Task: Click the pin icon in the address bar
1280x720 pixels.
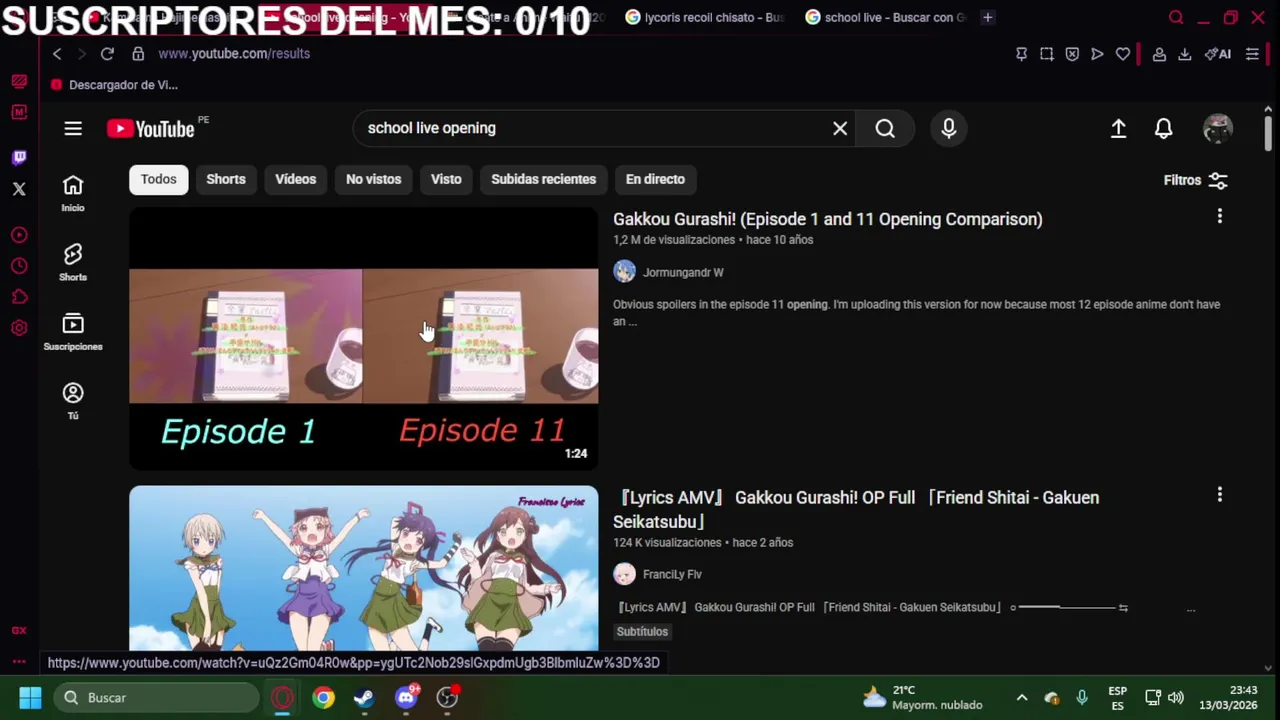Action: [1021, 54]
